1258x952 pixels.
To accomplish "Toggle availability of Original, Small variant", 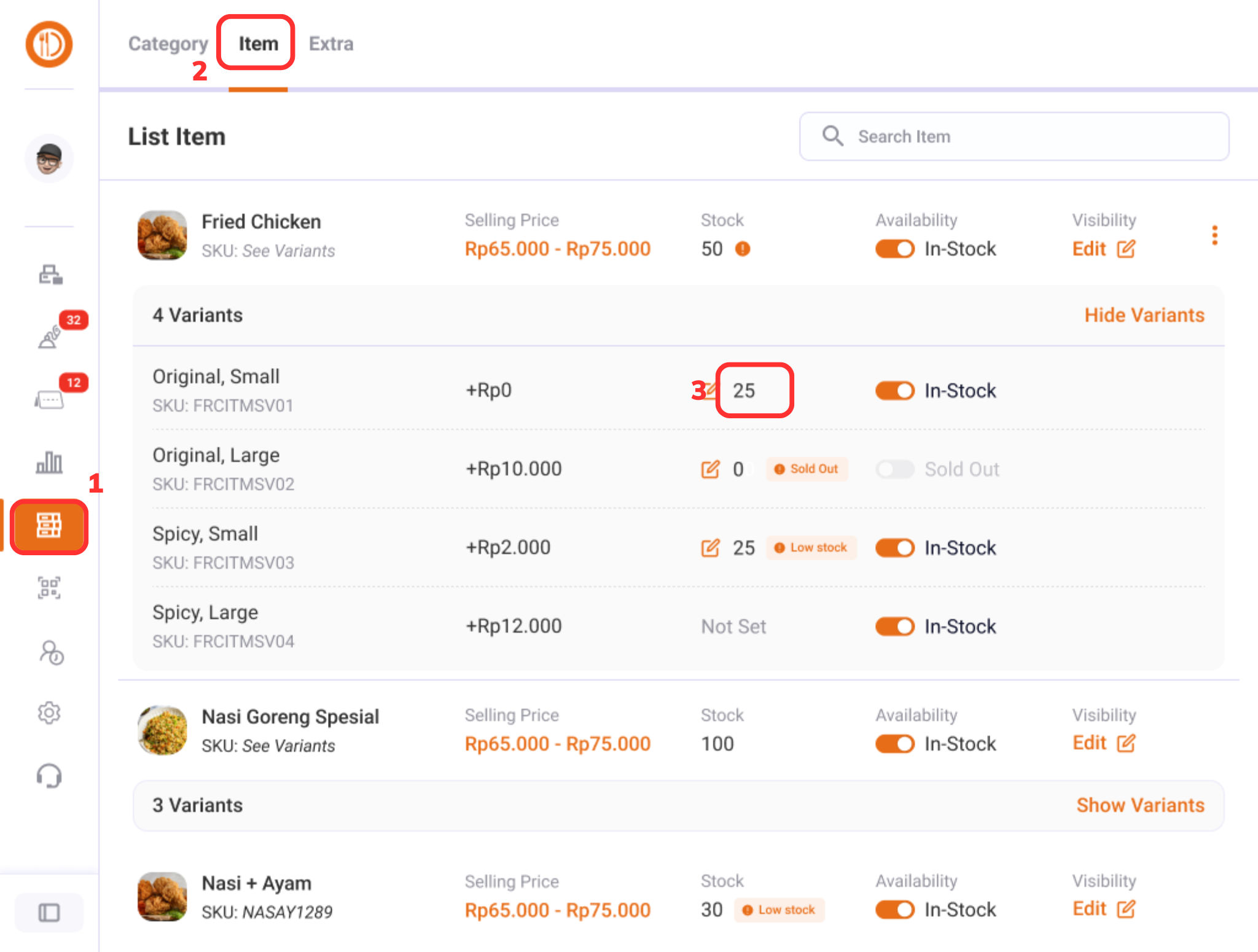I will [895, 391].
